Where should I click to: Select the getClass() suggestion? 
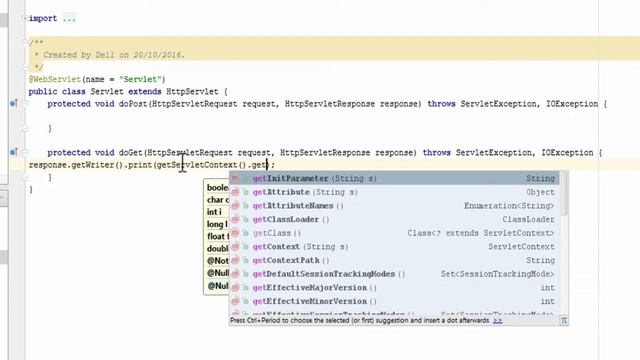pyautogui.click(x=394, y=233)
